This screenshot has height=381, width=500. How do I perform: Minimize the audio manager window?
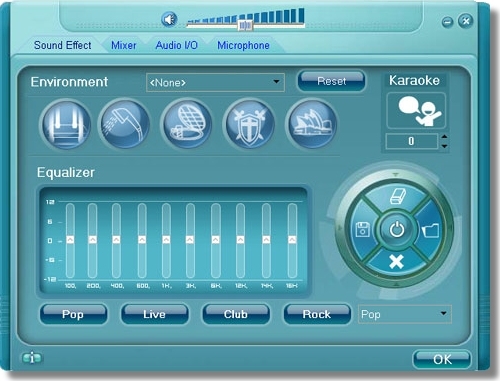(447, 22)
